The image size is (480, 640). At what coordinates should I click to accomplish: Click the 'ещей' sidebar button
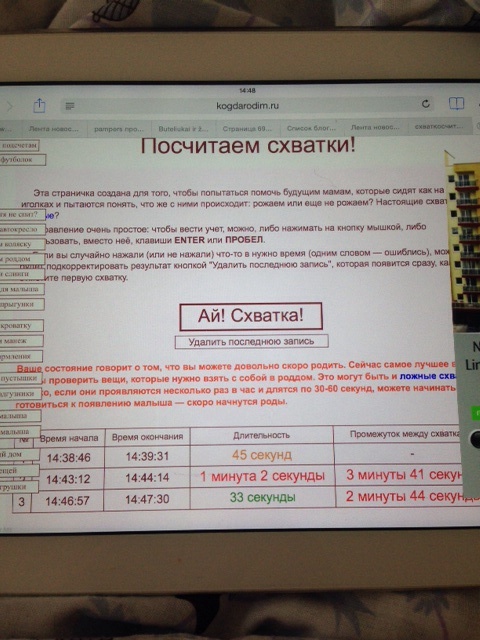point(19,470)
